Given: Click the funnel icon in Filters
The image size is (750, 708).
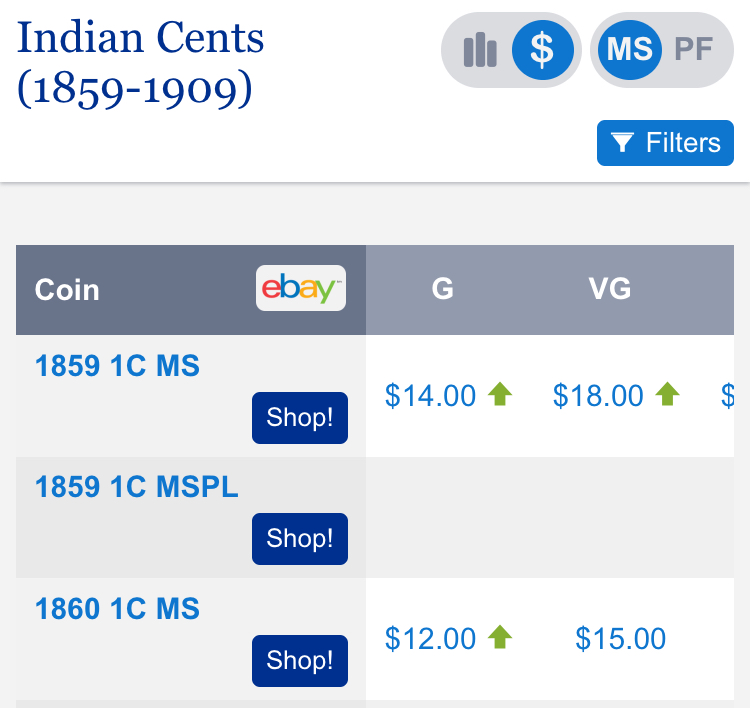Looking at the screenshot, I should click(x=622, y=143).
